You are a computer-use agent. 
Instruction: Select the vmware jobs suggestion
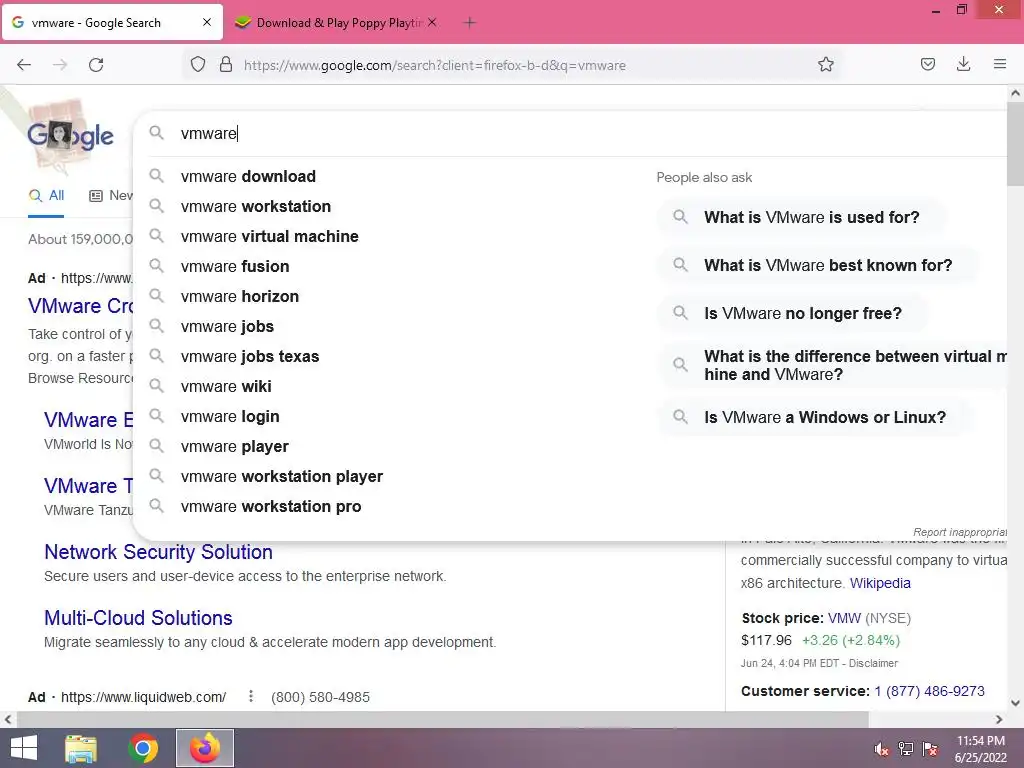[x=227, y=327]
